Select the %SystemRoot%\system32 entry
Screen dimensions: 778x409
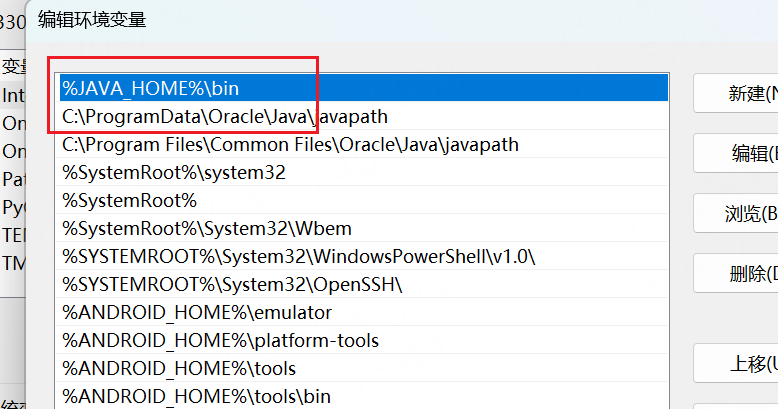coord(363,172)
